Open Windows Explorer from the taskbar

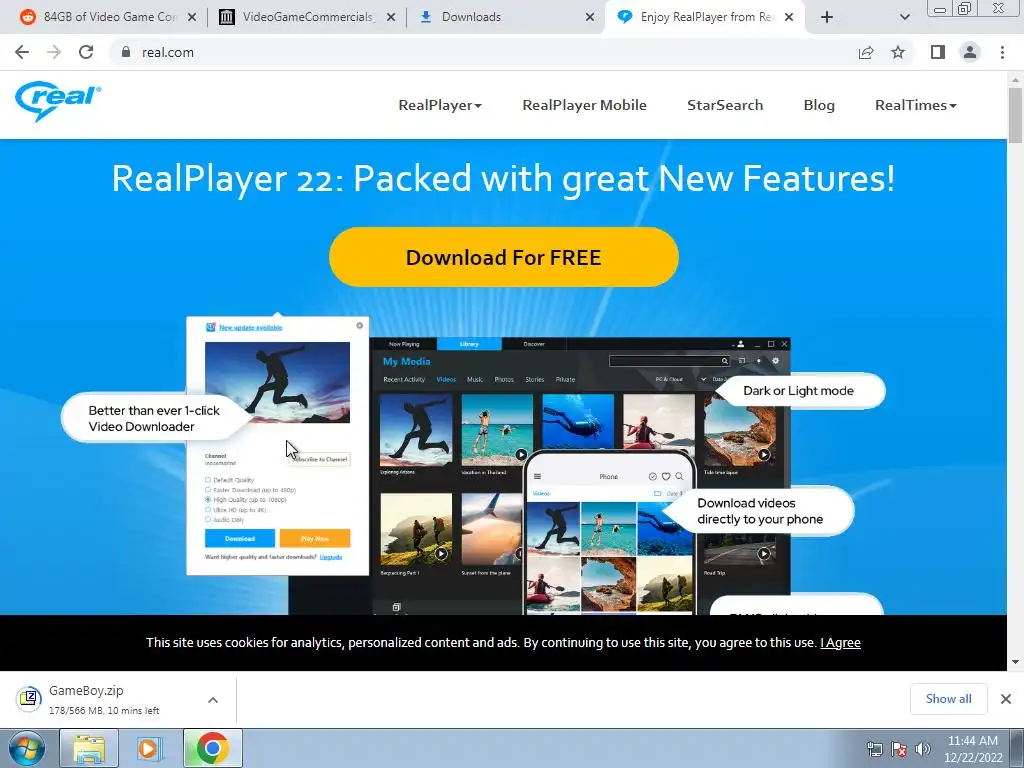89,748
